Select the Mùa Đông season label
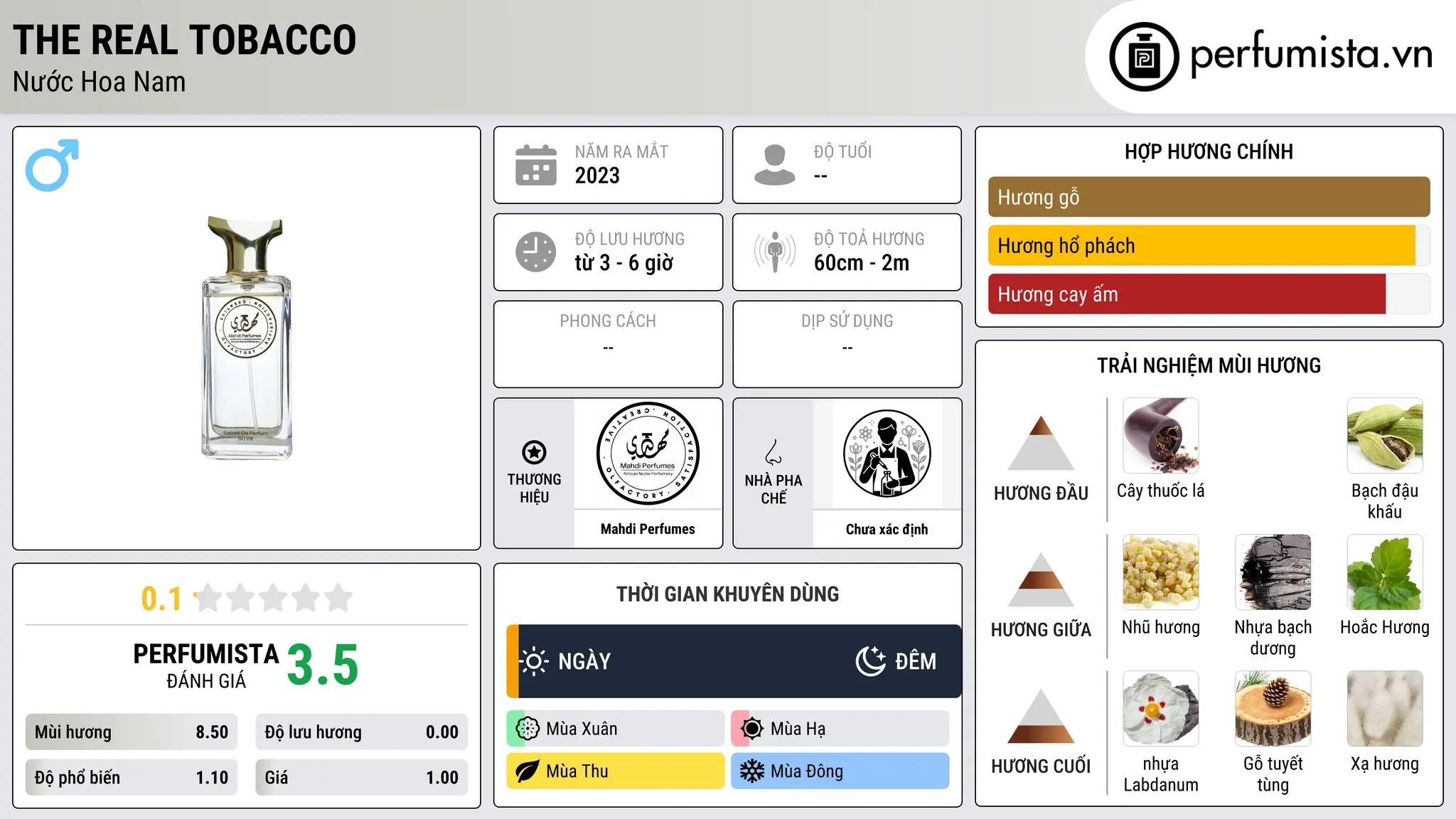The height and width of the screenshot is (819, 1456). (807, 771)
